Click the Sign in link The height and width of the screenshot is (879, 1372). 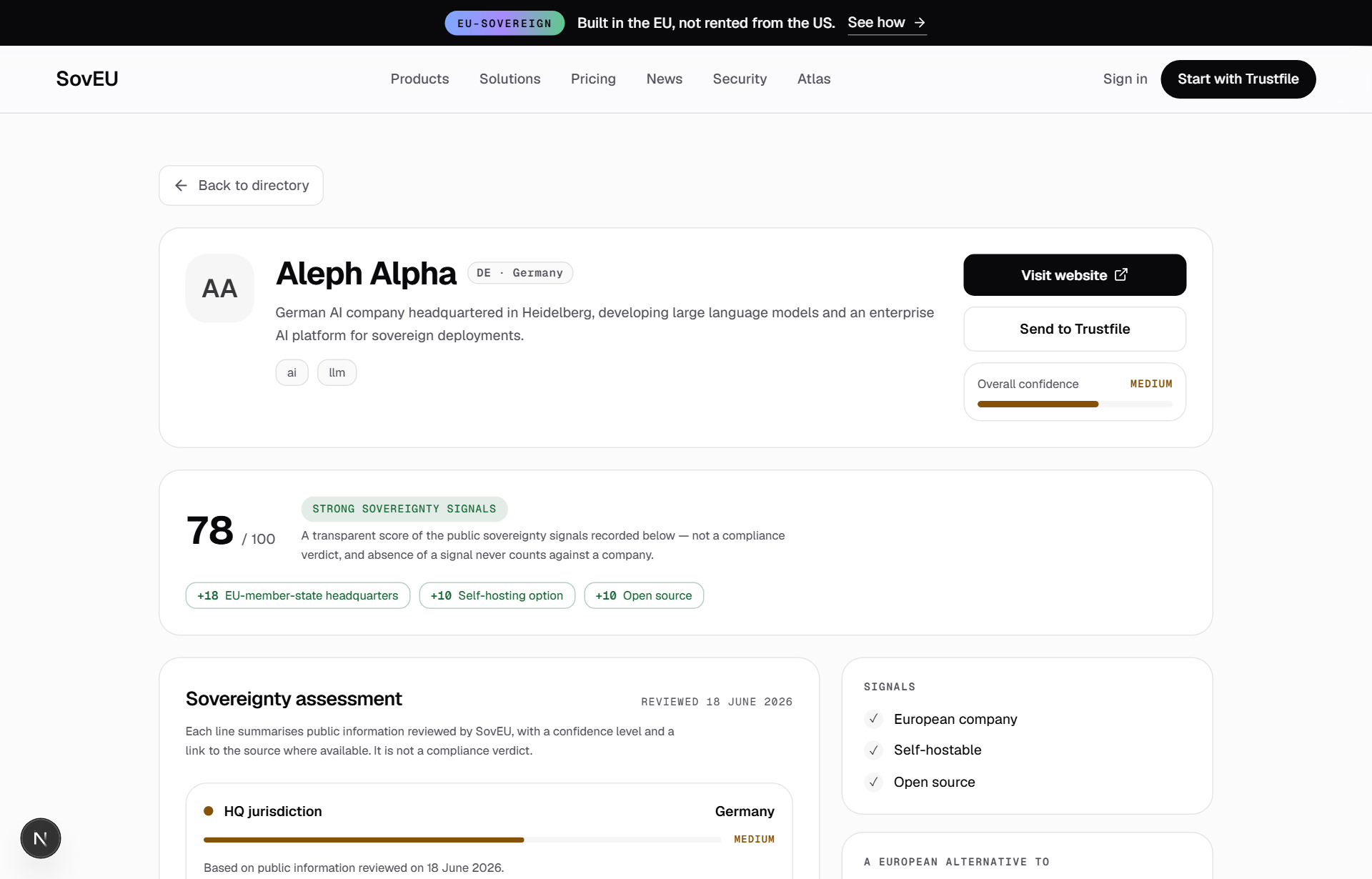(1125, 79)
